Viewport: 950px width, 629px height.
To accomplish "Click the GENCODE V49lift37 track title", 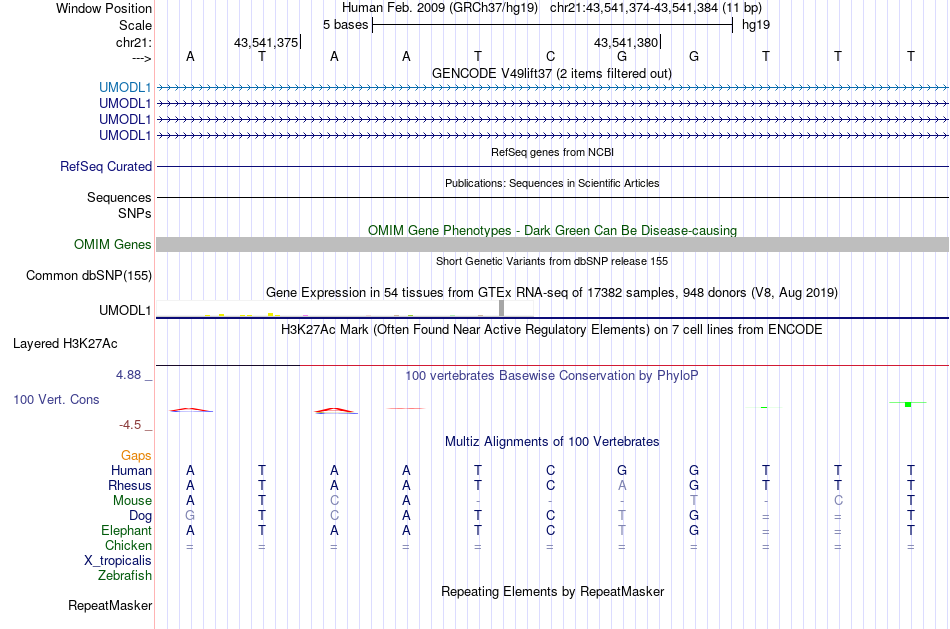I will click(552, 73).
